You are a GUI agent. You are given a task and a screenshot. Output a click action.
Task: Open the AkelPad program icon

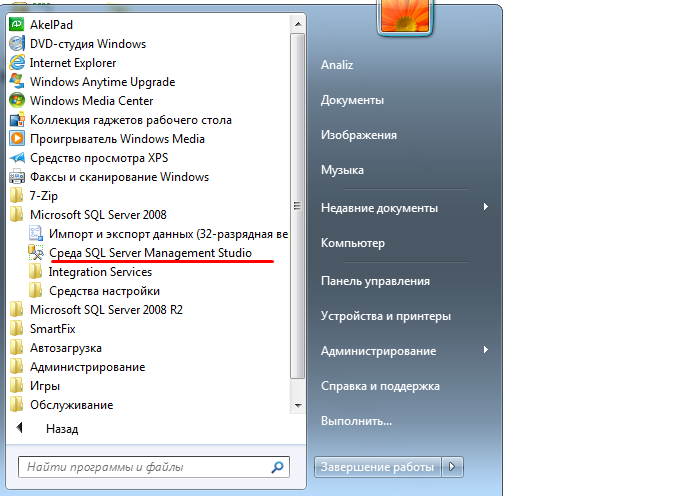[17, 24]
